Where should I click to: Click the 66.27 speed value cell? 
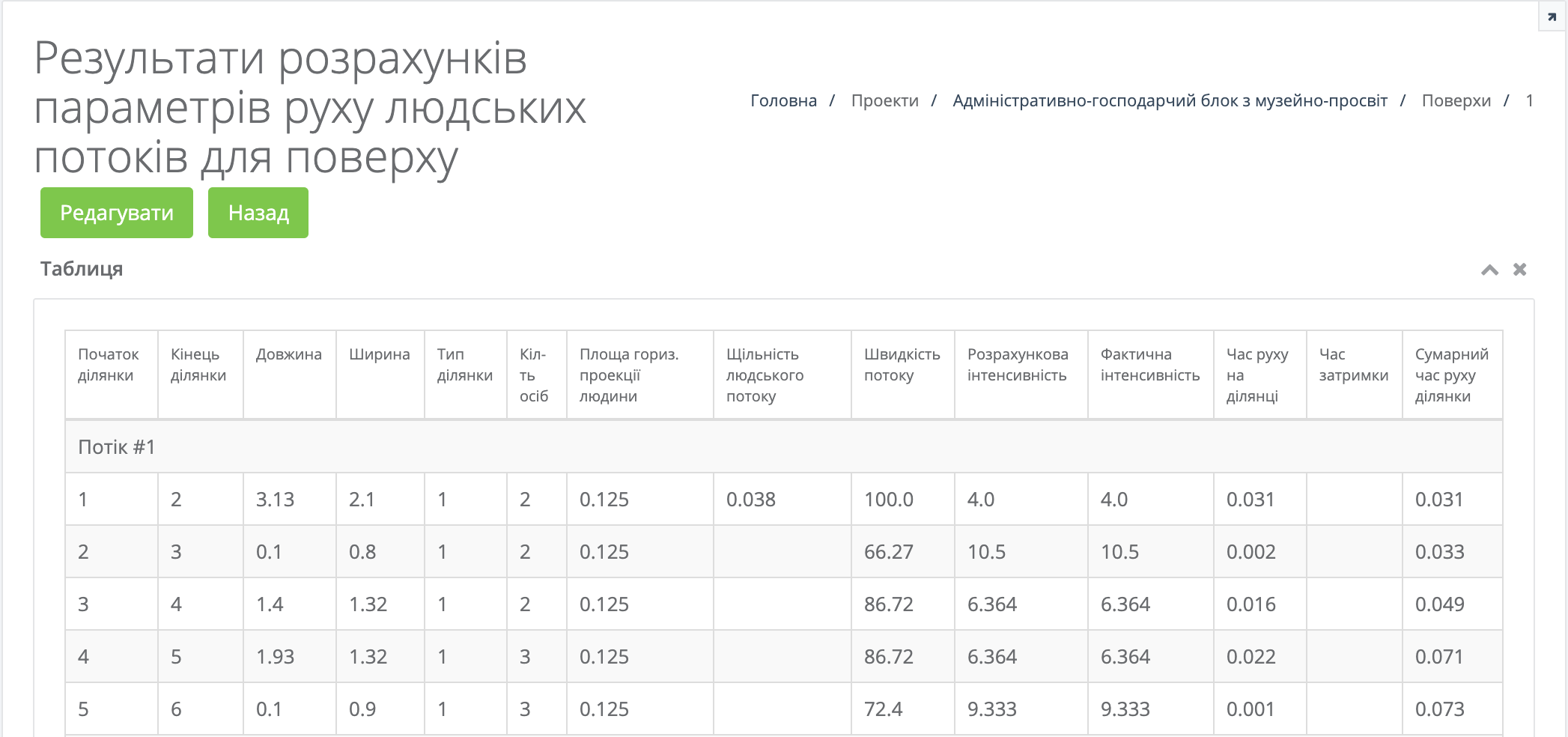coord(889,552)
